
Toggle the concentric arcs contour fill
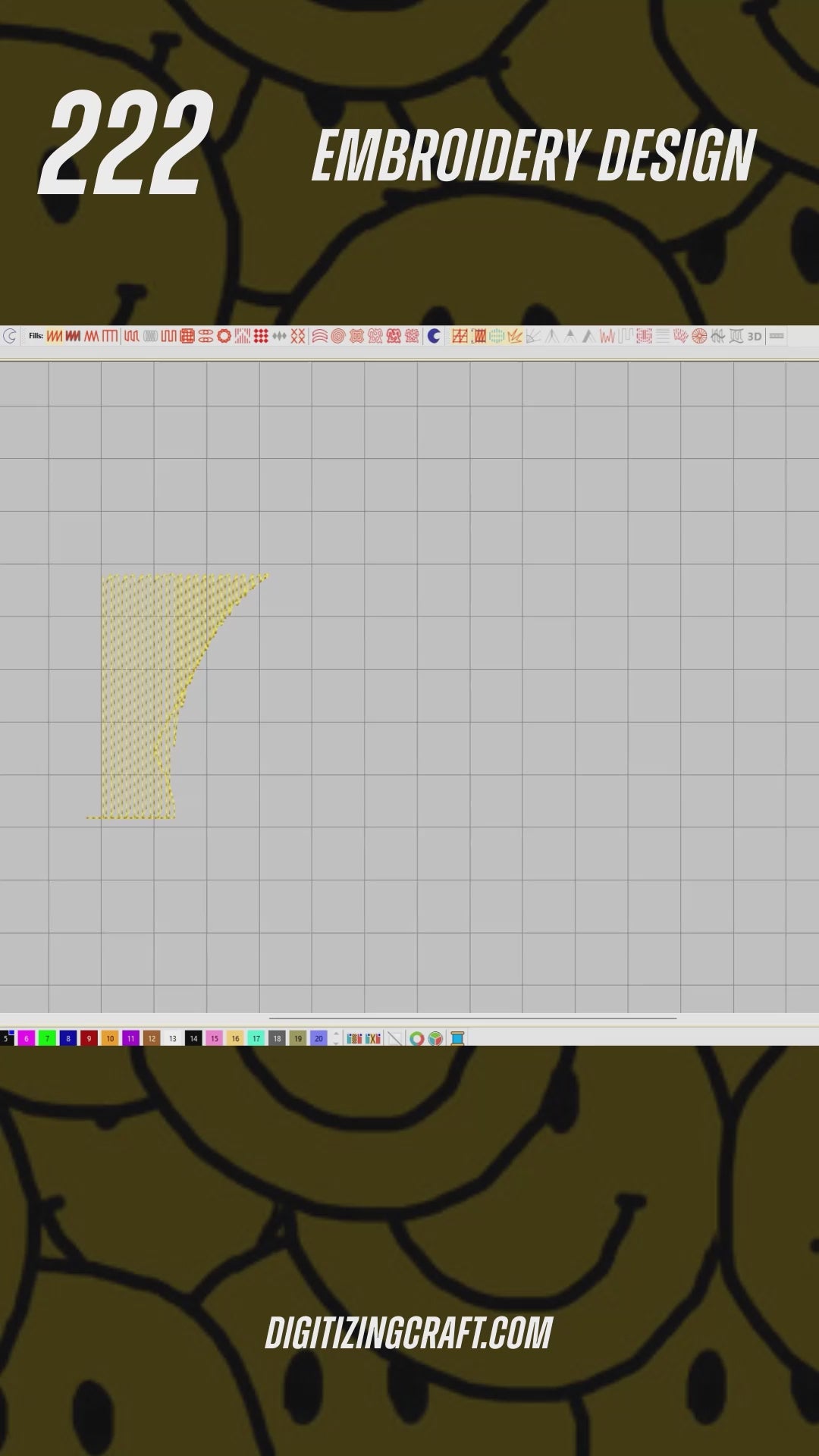320,336
